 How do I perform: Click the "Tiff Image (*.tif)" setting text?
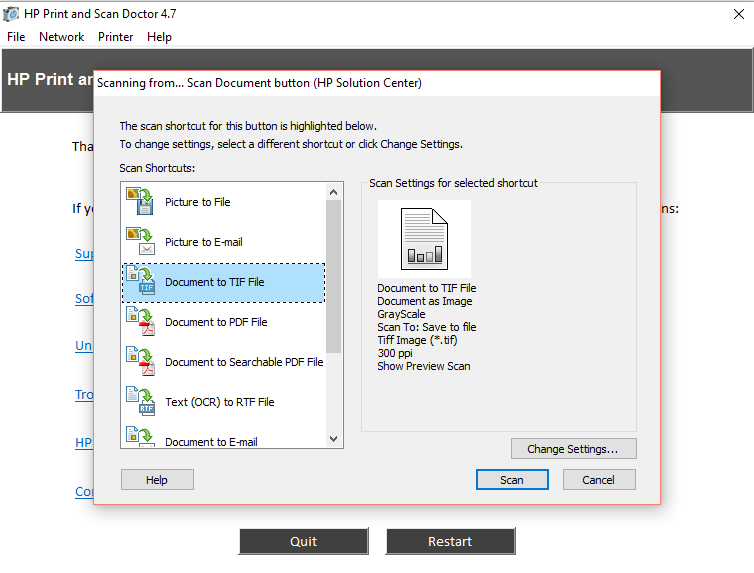point(417,340)
